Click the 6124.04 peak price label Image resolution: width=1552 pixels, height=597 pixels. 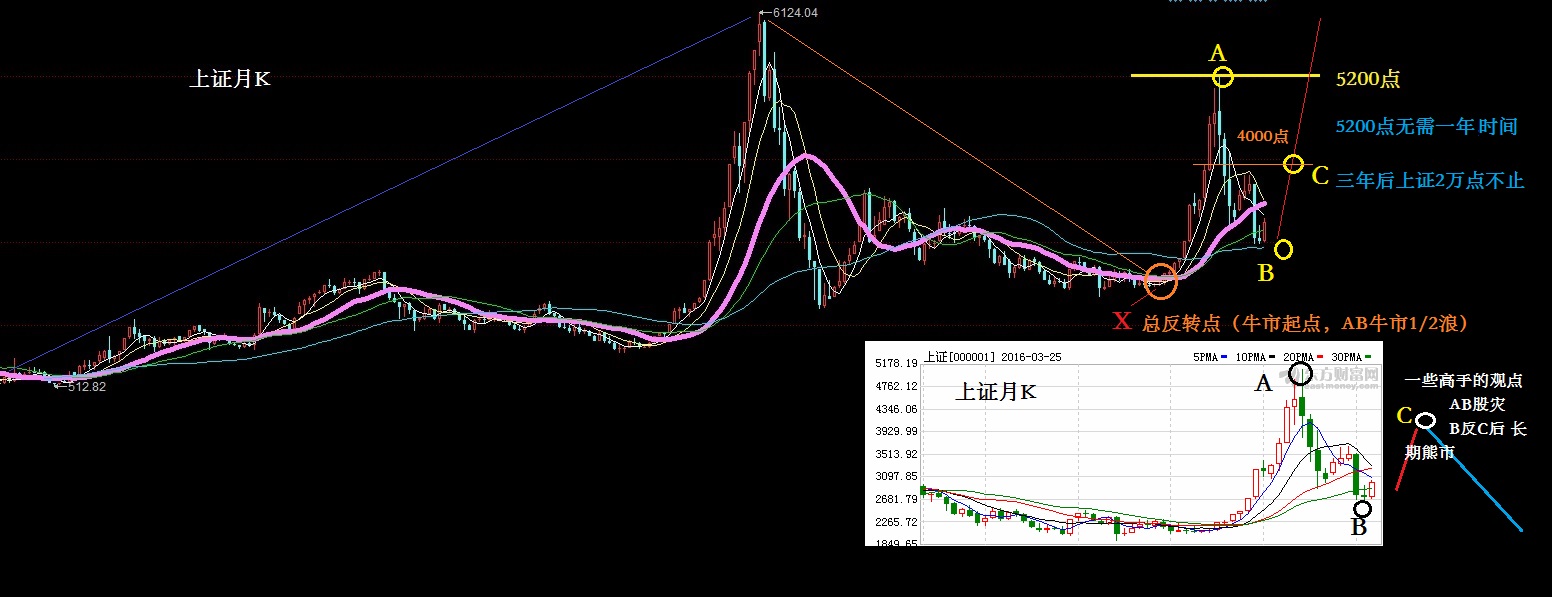795,13
